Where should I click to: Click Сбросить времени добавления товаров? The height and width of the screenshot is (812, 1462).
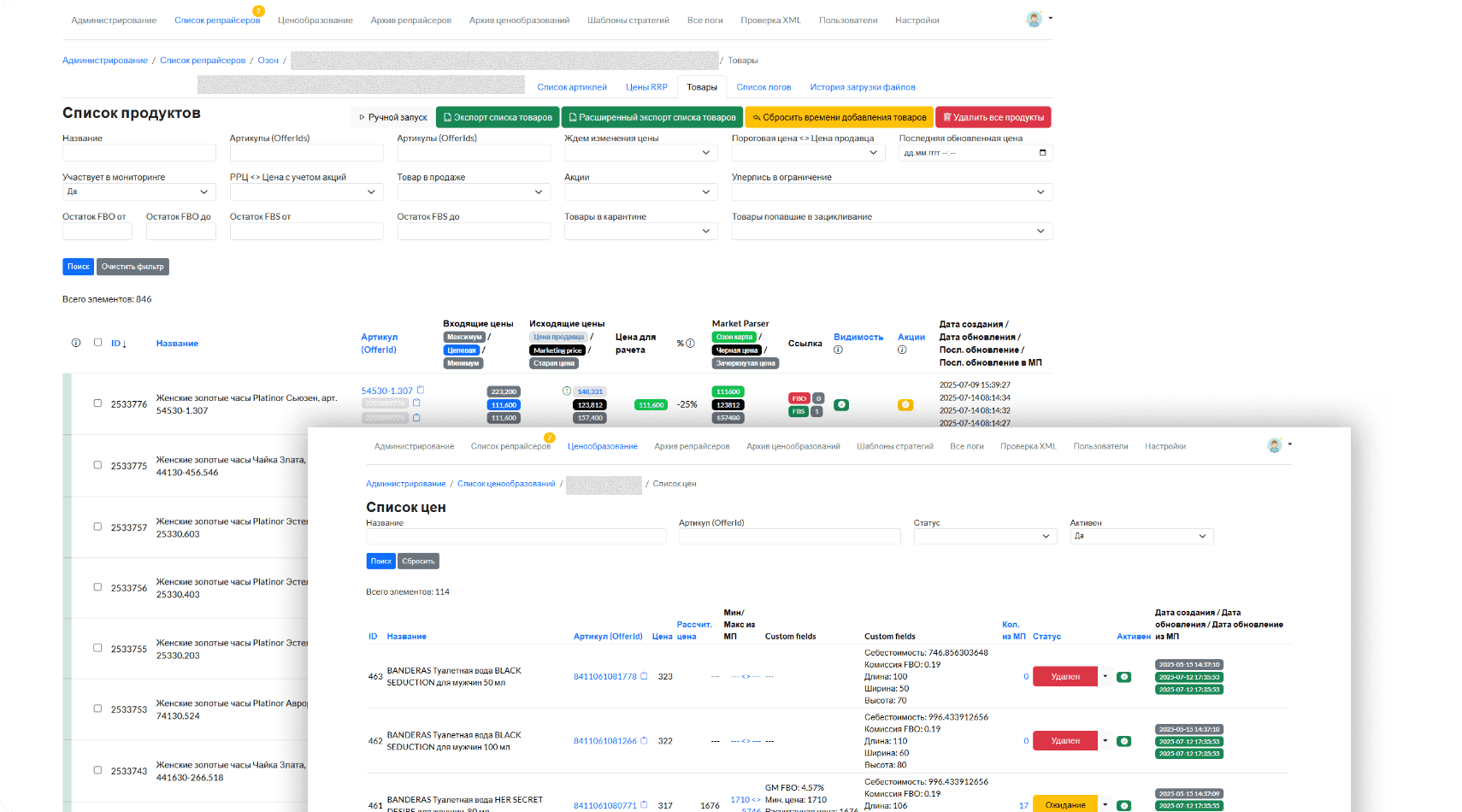(839, 117)
